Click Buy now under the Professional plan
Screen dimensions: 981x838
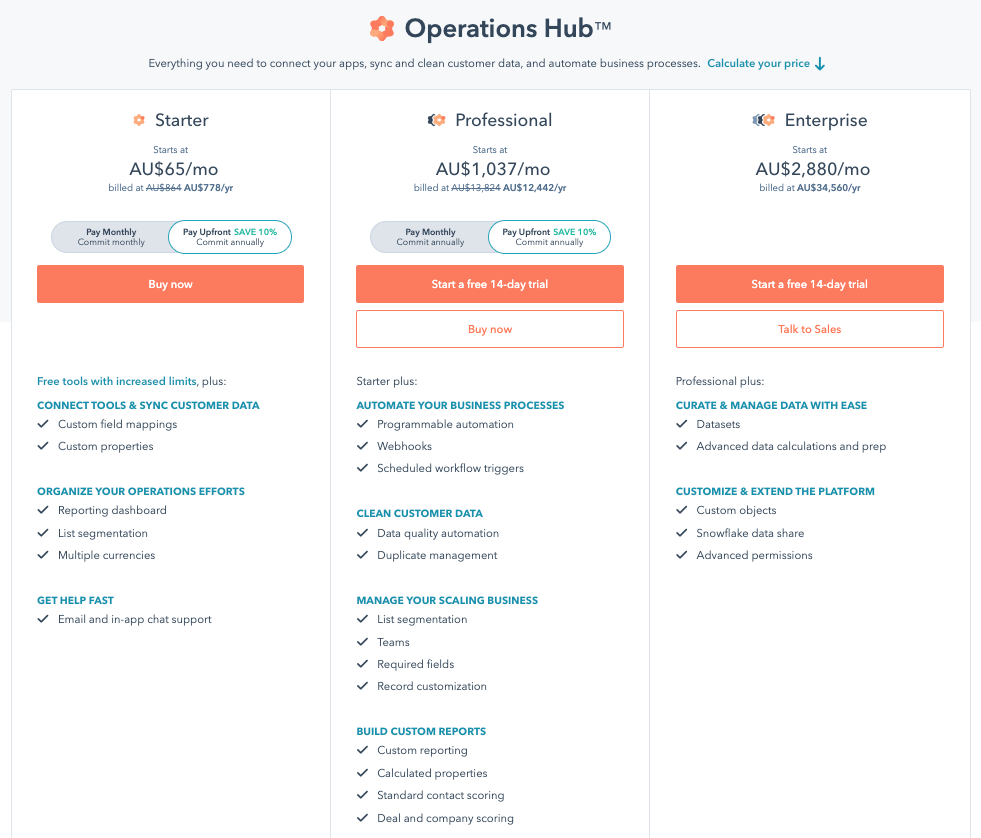click(489, 328)
